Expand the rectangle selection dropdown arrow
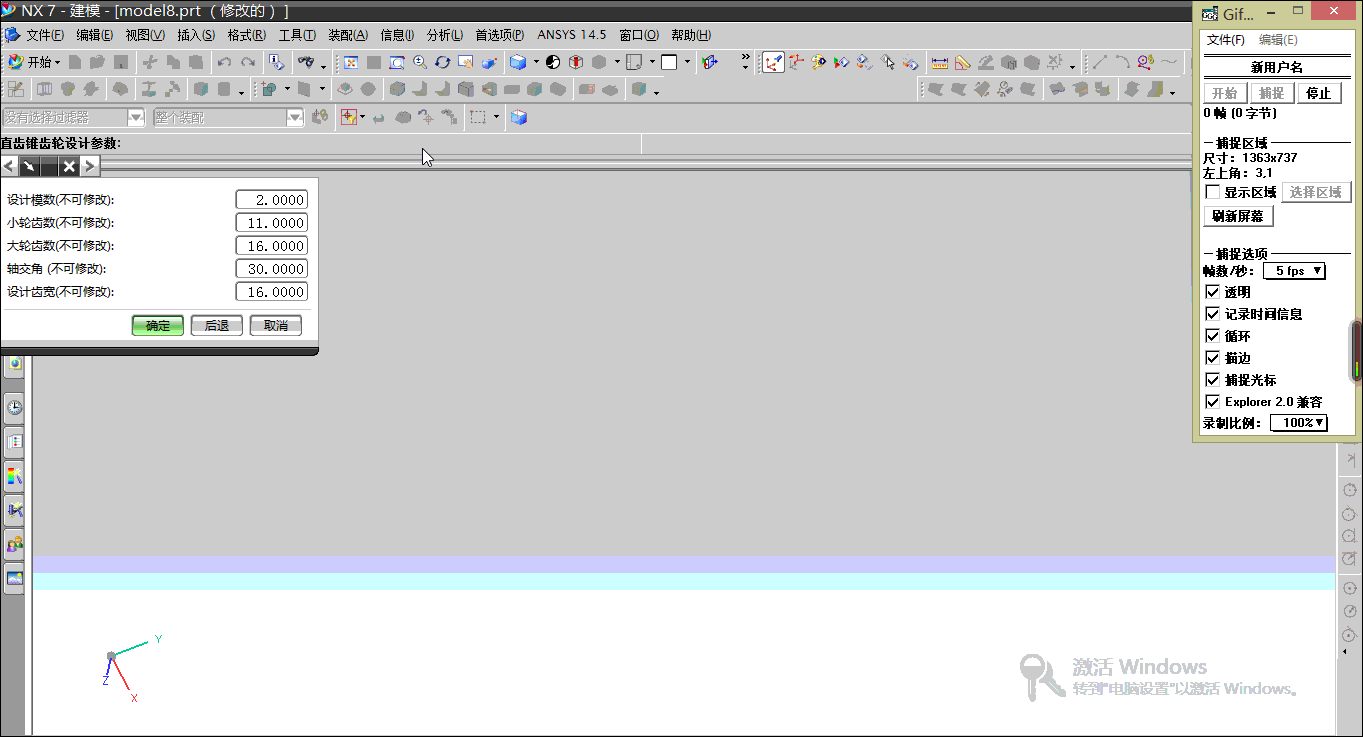This screenshot has height=737, width=1363. click(x=497, y=117)
